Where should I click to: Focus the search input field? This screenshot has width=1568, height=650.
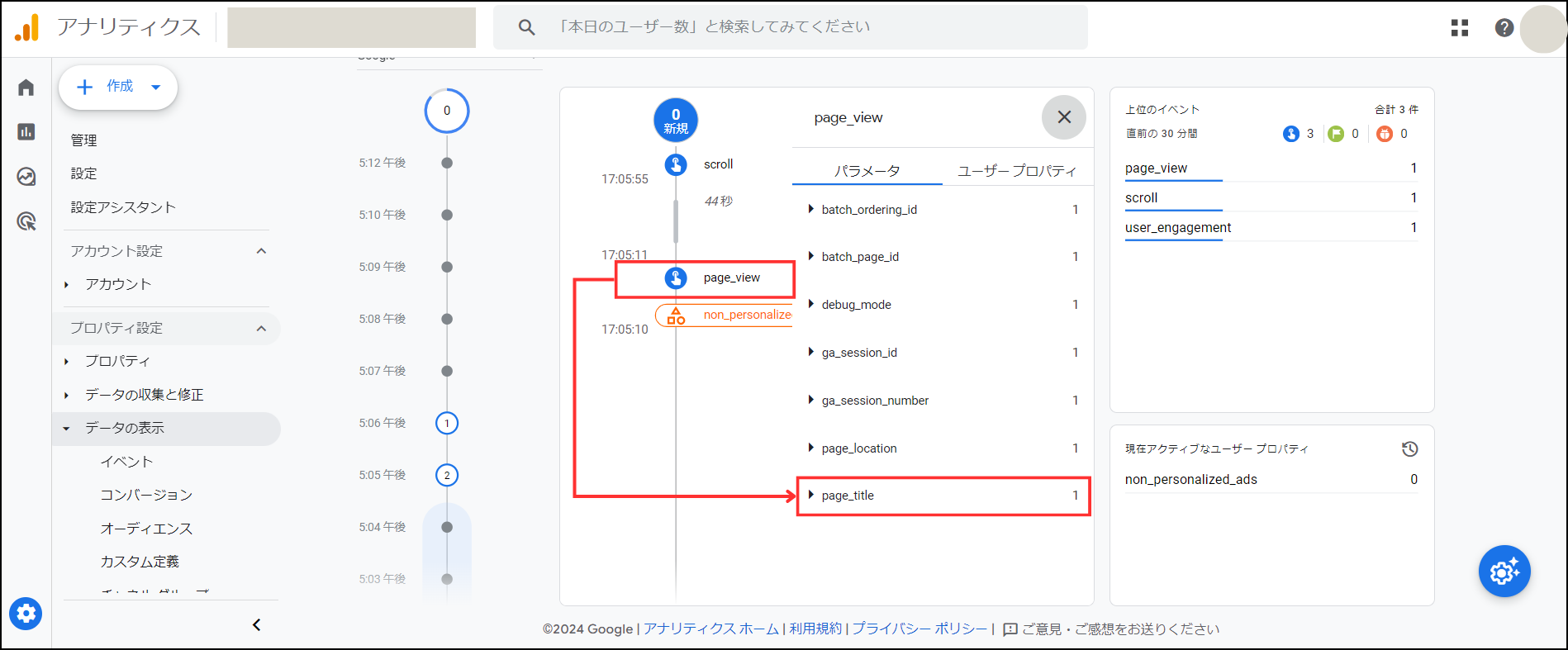(x=791, y=27)
